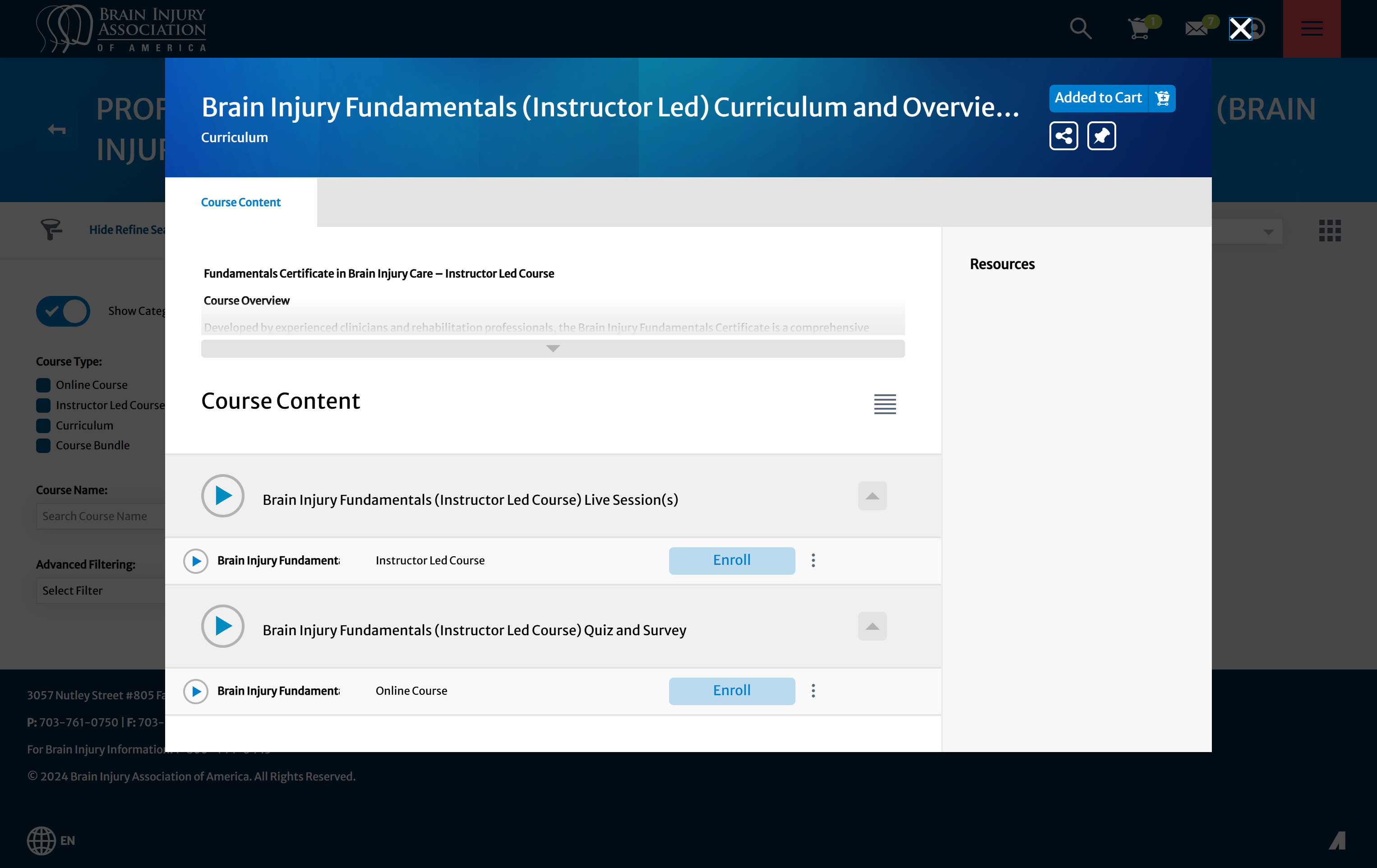Enroll in the Online Course
1377x868 pixels.
click(731, 691)
